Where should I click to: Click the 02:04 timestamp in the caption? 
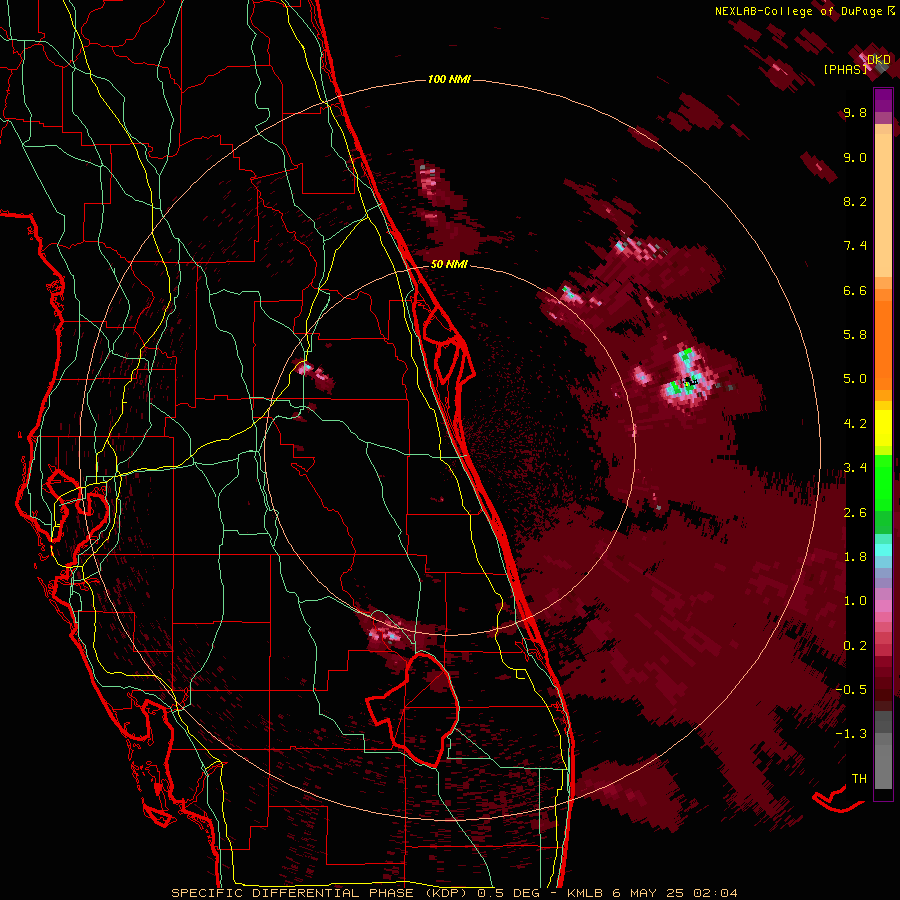715,893
